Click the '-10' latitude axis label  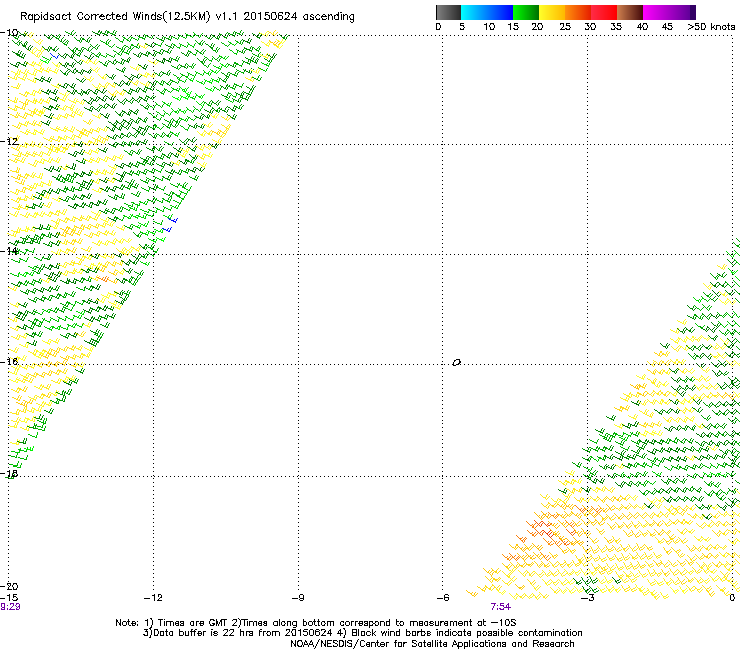(x=9, y=33)
